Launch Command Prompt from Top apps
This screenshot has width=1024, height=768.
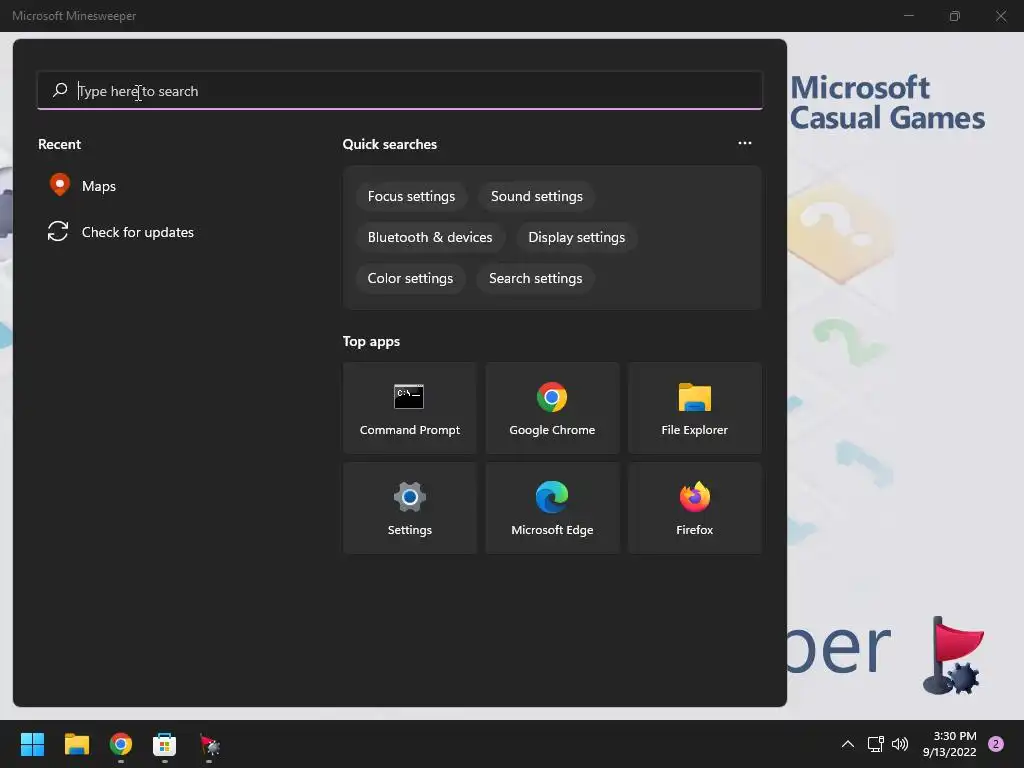tap(409, 408)
